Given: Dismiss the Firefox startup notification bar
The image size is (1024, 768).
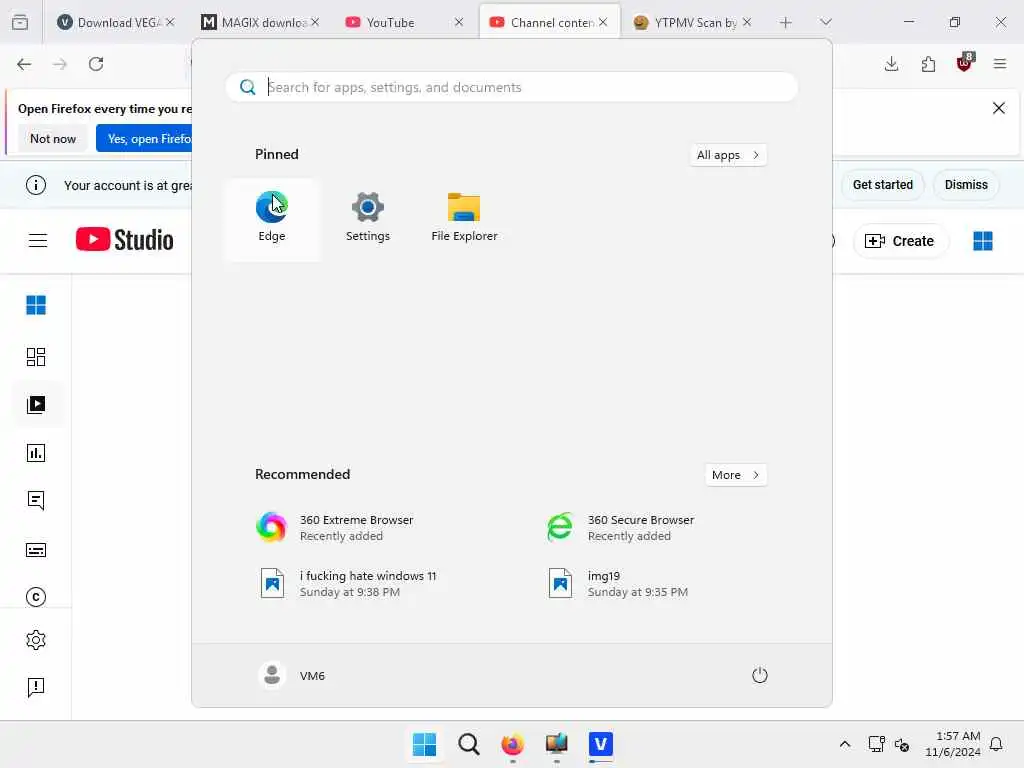Looking at the screenshot, I should pyautogui.click(x=999, y=108).
